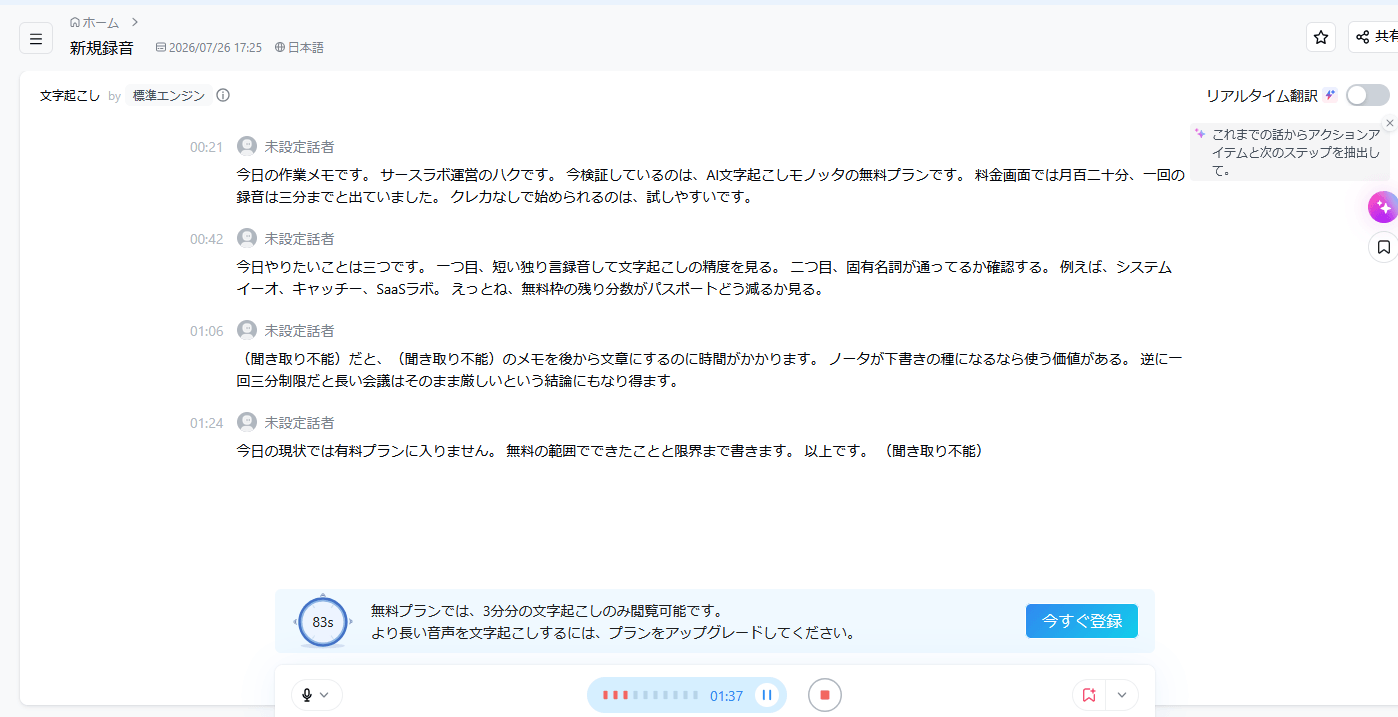
Task: Click the breadcrumb chevron arrow
Action: coord(135,21)
